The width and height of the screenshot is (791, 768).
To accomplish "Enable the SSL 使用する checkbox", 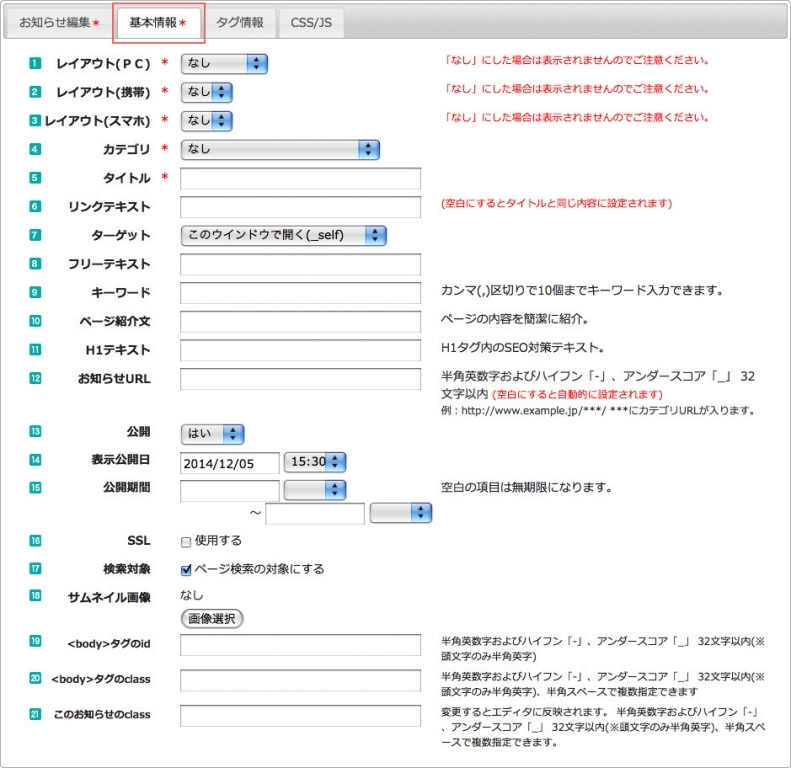I will [186, 542].
